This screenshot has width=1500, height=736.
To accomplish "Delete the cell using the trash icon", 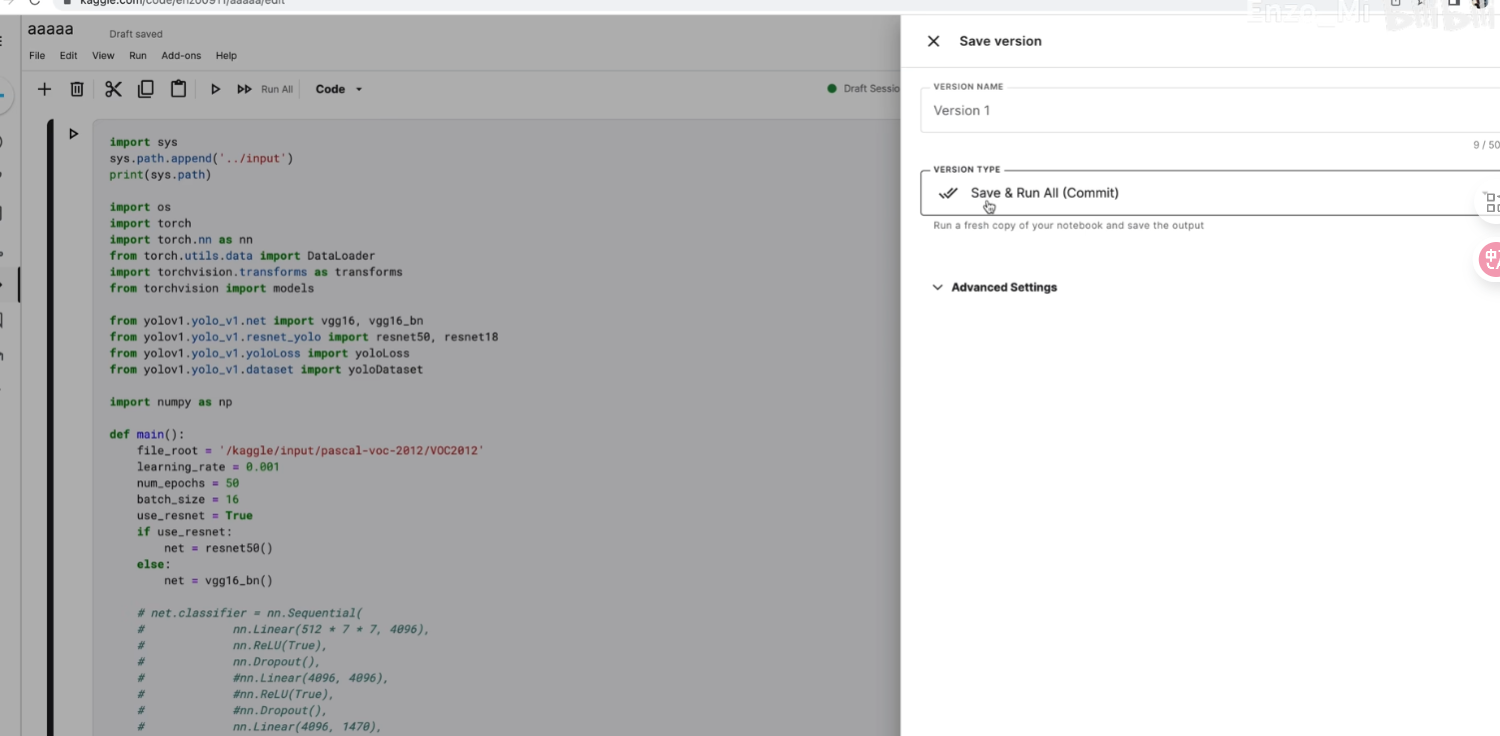I will pos(77,89).
